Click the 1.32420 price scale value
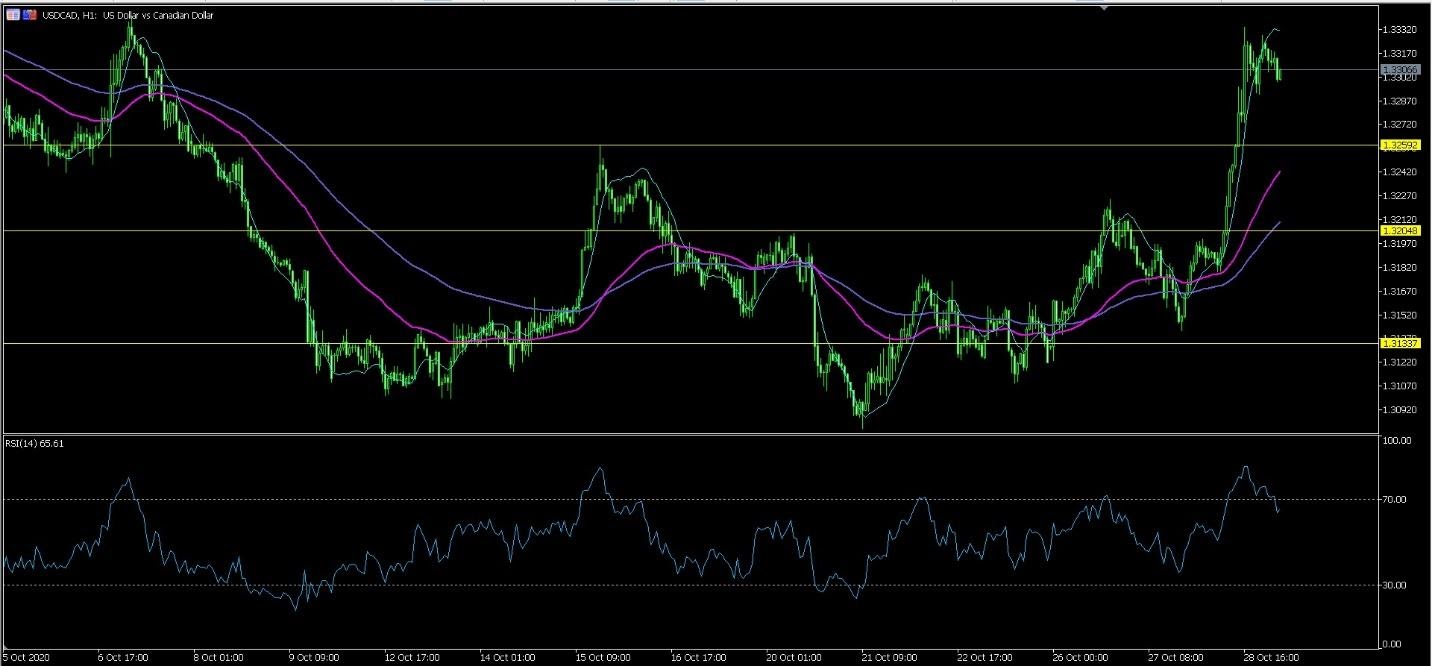This screenshot has width=1432, height=666. coord(1400,172)
